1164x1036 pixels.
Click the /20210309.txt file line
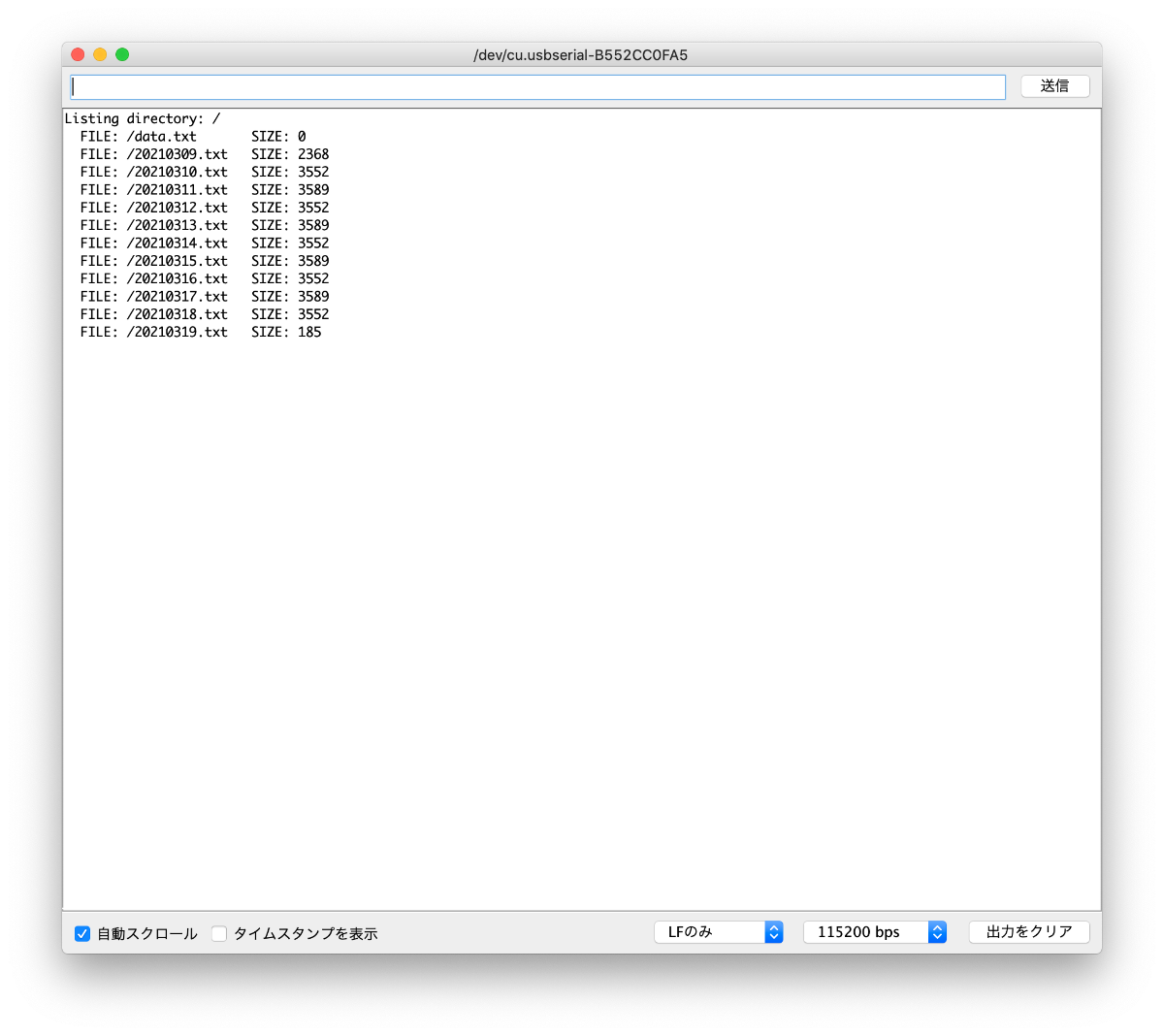pyautogui.click(x=205, y=154)
